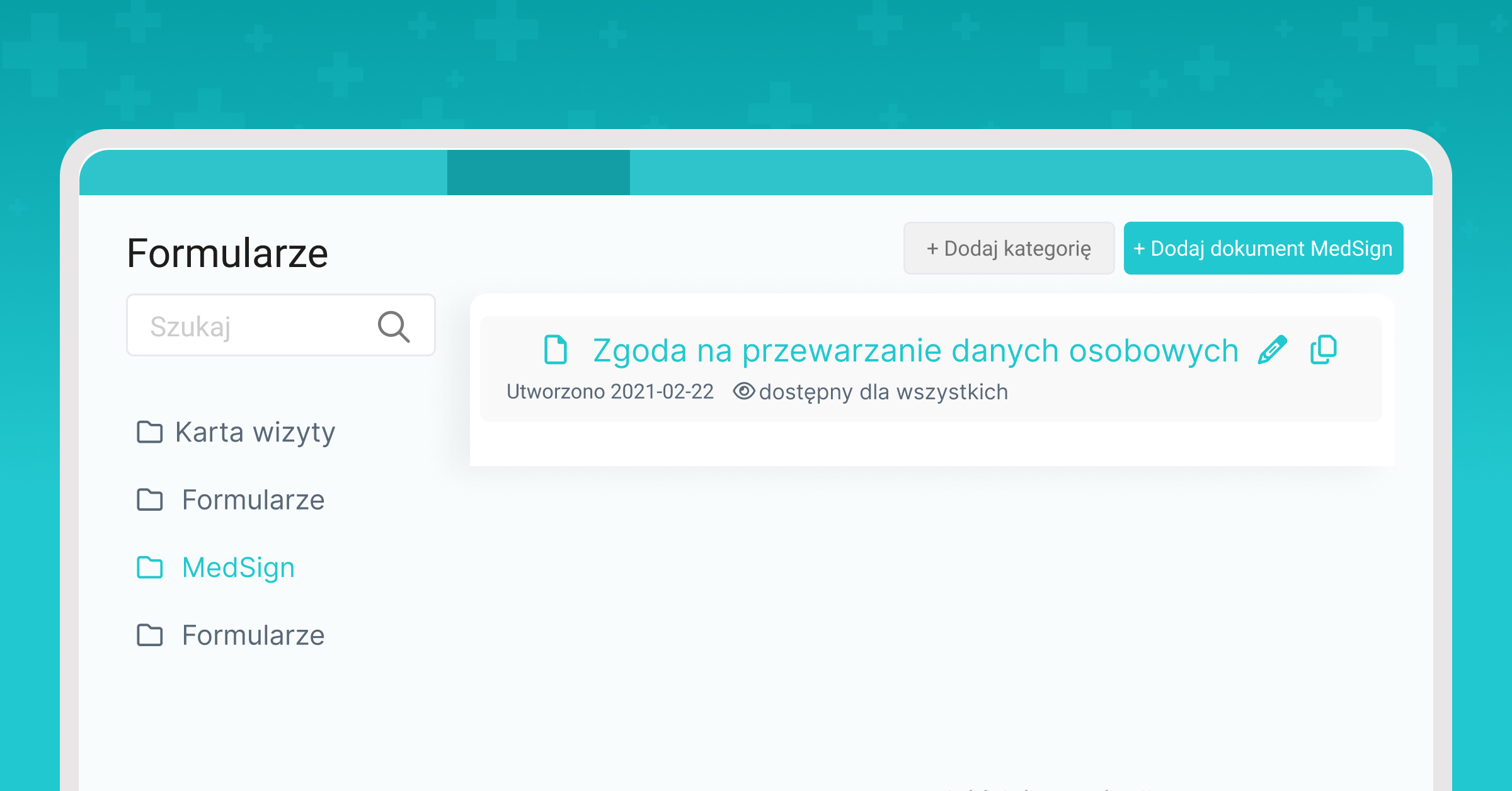Open Zgoda na przewarzanie danych osobowych document

(915, 350)
